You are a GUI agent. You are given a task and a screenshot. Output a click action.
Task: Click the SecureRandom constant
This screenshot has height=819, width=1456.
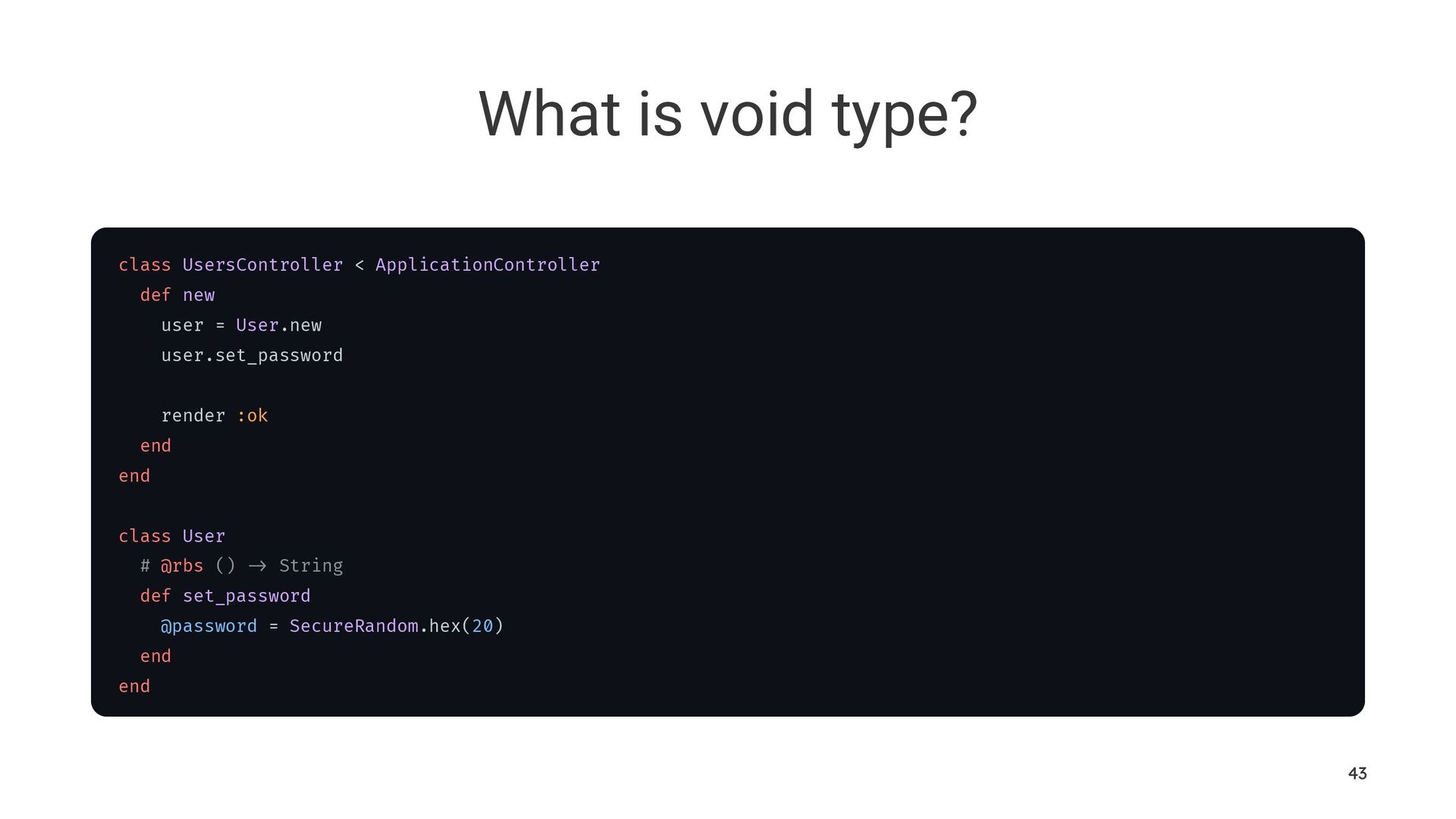click(354, 626)
